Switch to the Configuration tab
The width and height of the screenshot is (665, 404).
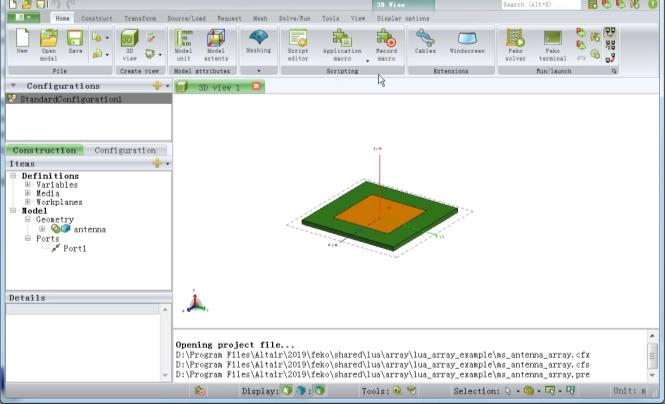click(x=125, y=150)
